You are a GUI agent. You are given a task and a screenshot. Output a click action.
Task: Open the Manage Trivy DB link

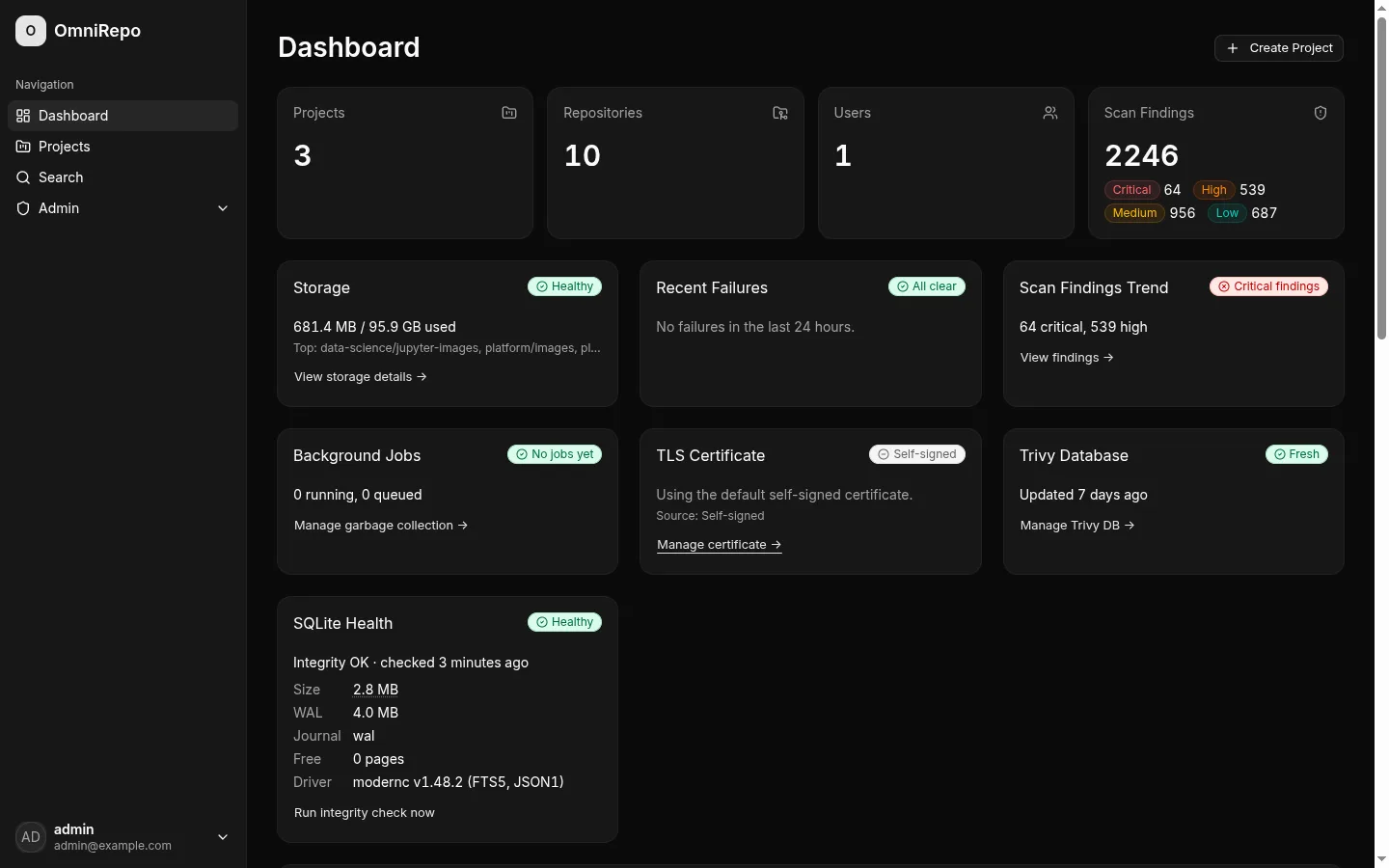[1077, 526]
